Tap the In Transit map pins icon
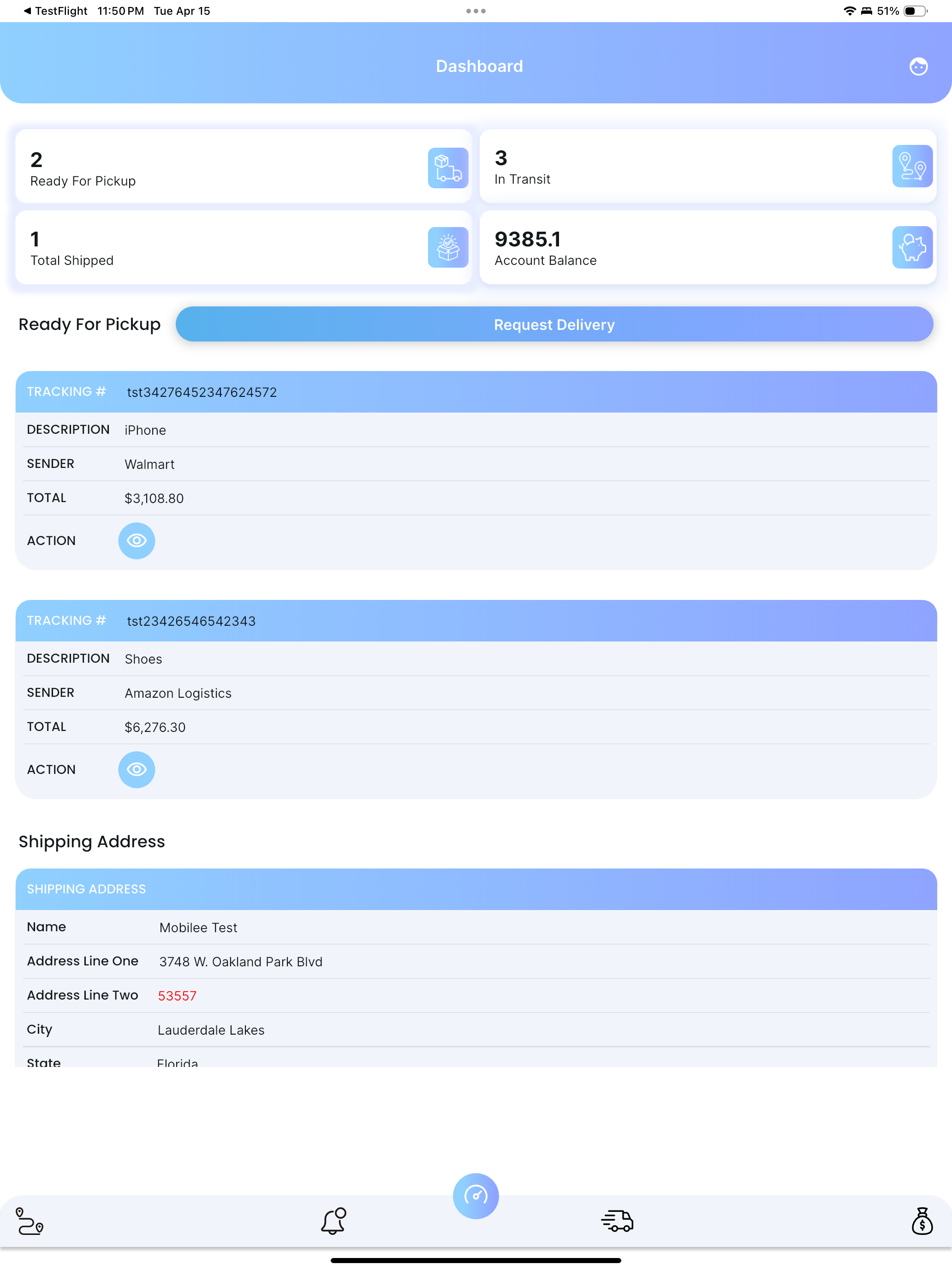 [912, 166]
